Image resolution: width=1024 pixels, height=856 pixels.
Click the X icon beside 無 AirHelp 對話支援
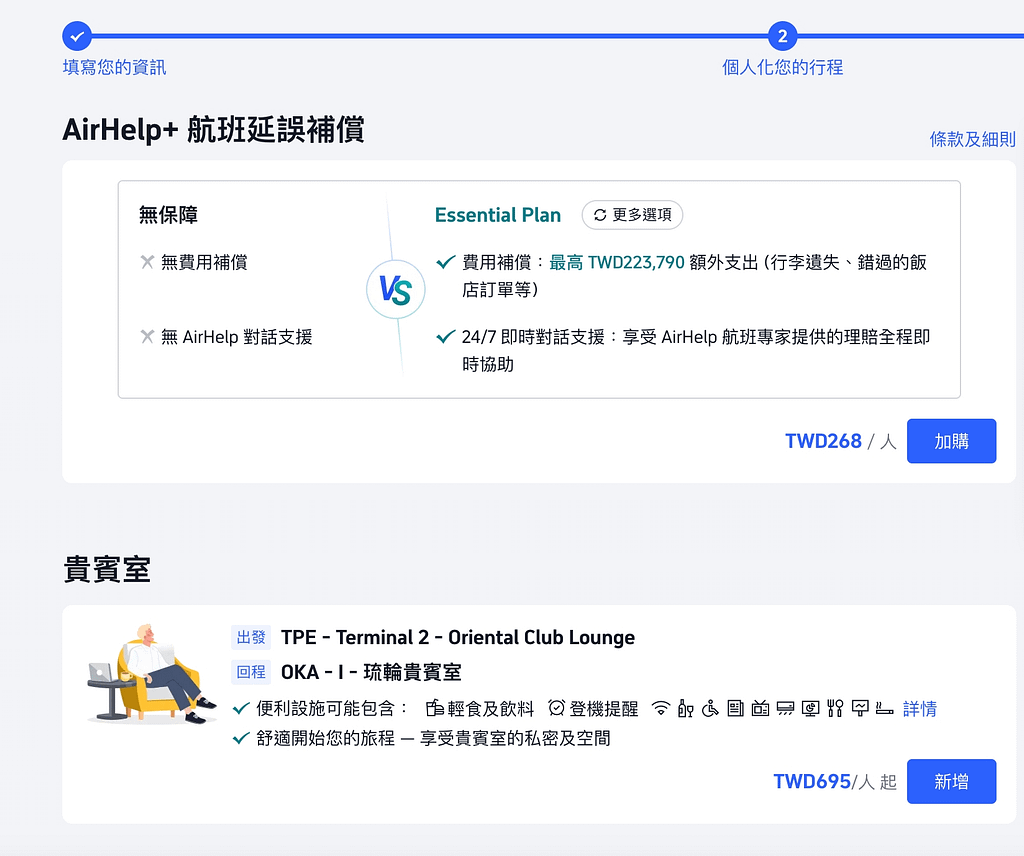coord(147,336)
